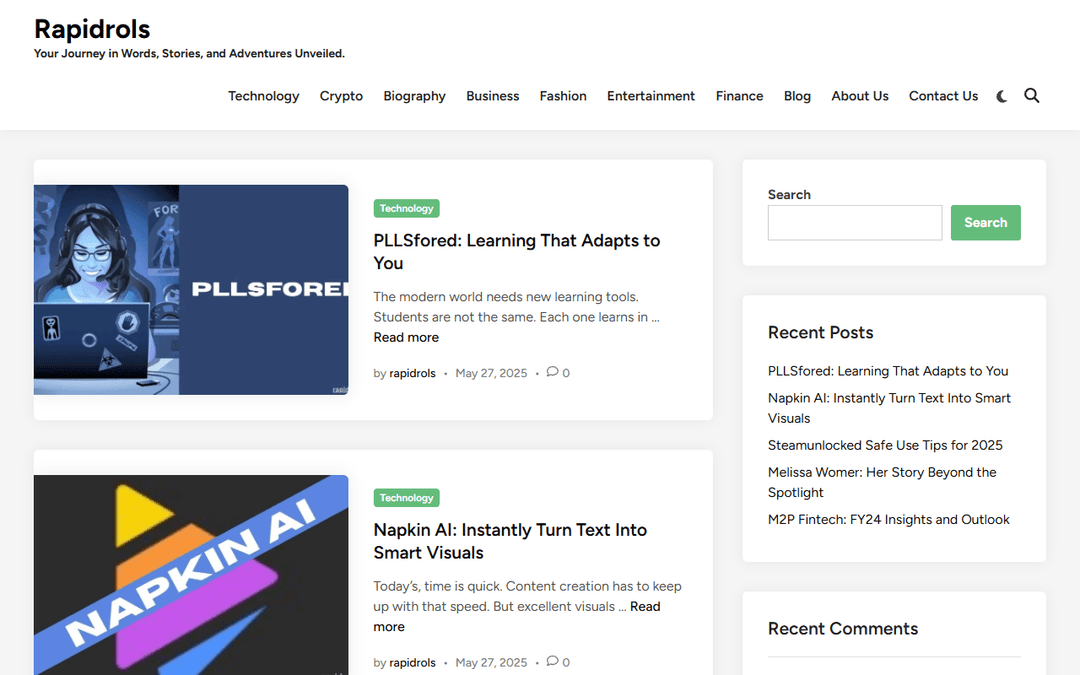Screen dimensions: 1080x675
Task: Focus the sidebar Search input field
Action: coord(855,222)
